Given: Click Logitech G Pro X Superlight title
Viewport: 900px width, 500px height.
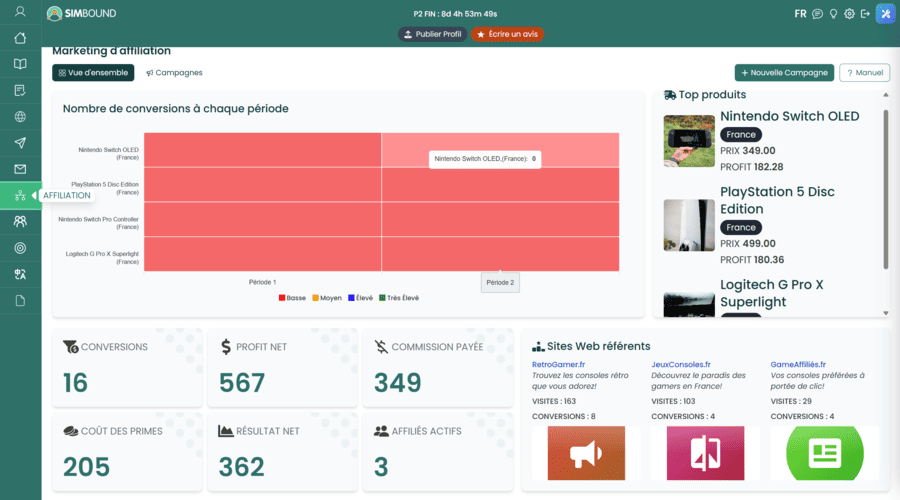Looking at the screenshot, I should [771, 293].
